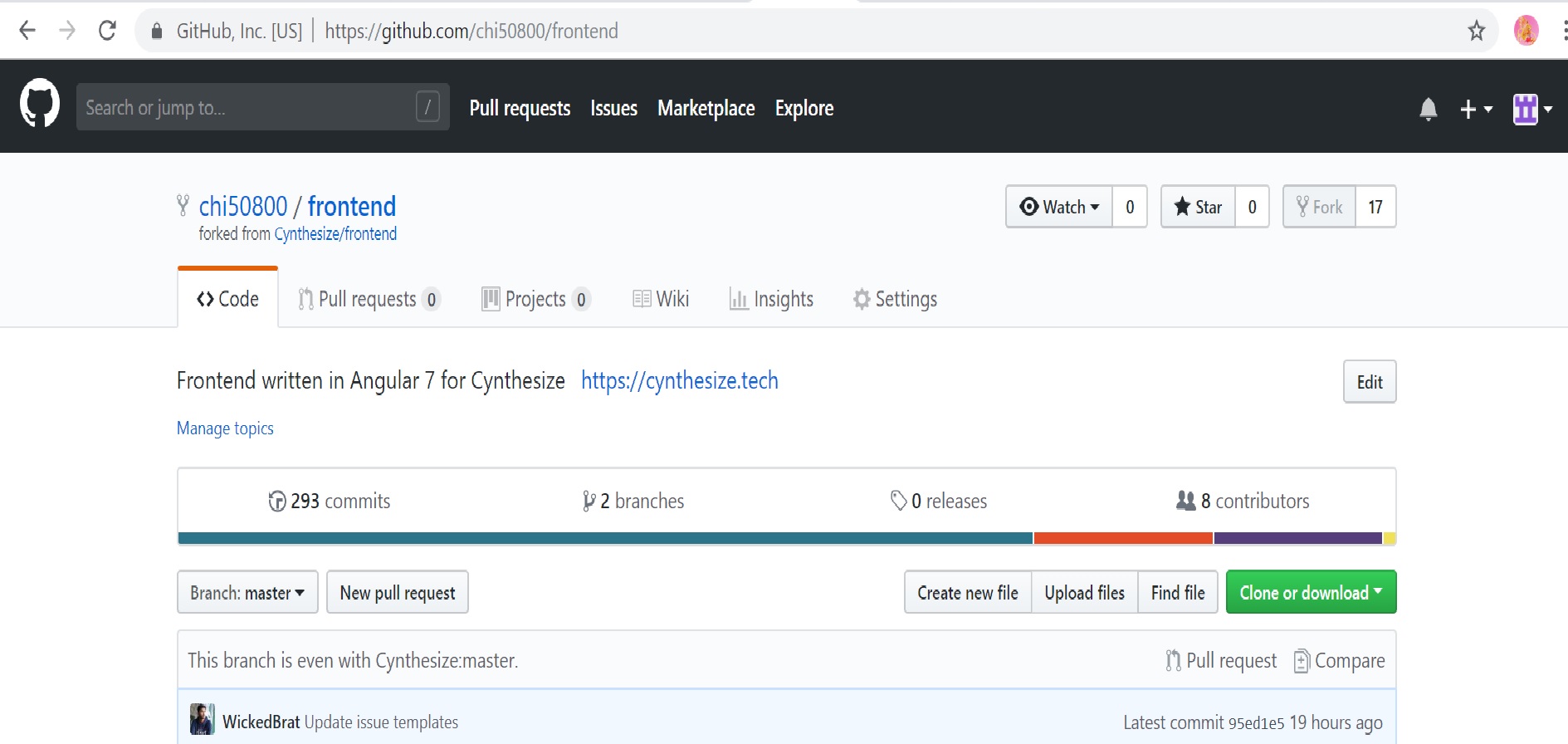Click the Fork button
Viewport: 1568px width, 744px height.
(1319, 207)
